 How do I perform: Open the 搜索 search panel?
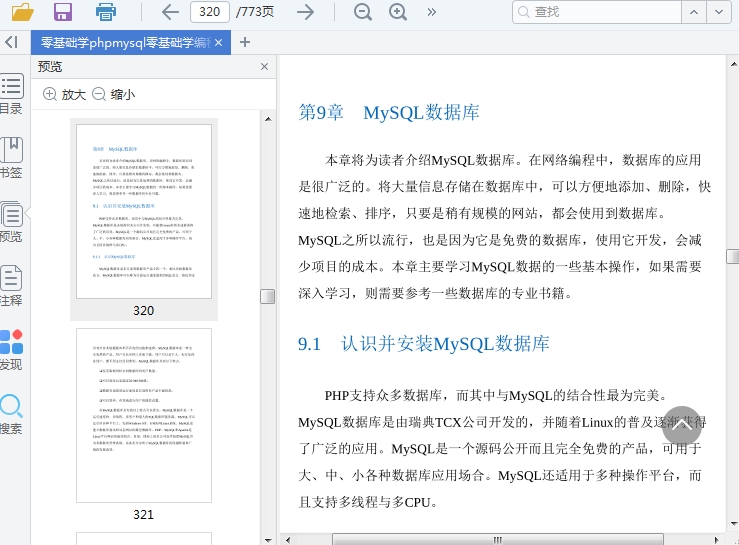click(11, 413)
